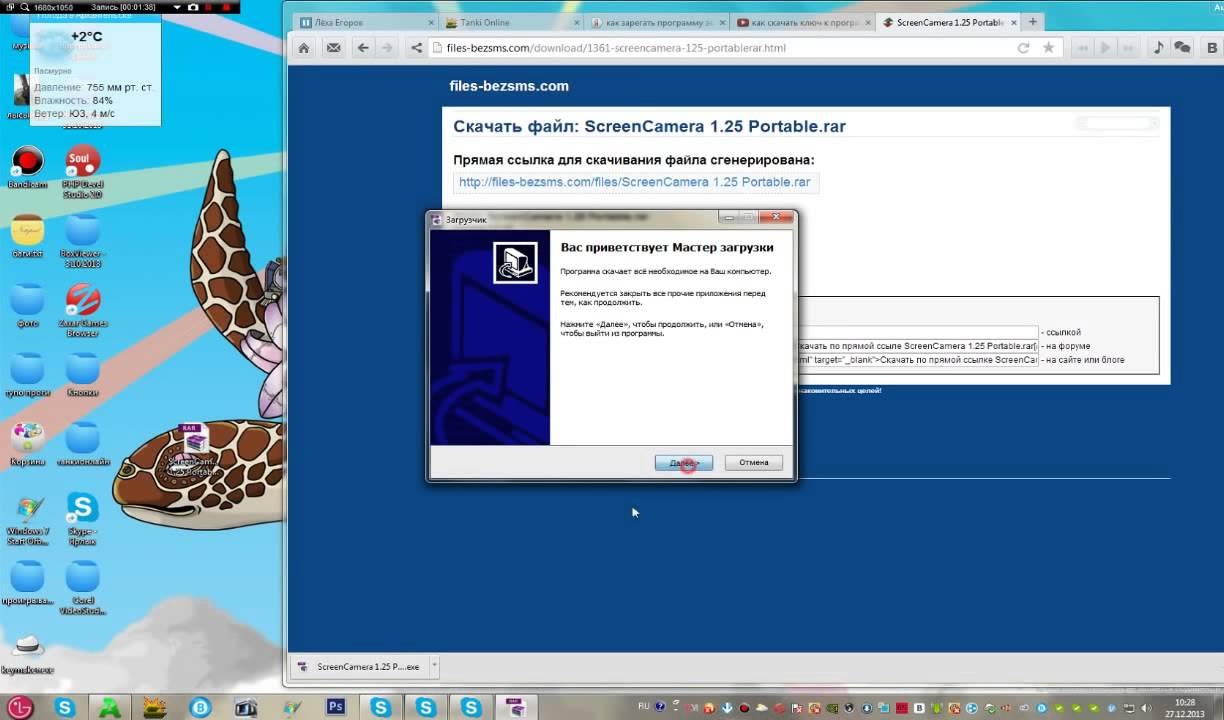Switch to the 'как зарегать программу' tab
1224x720 pixels.
coord(657,22)
